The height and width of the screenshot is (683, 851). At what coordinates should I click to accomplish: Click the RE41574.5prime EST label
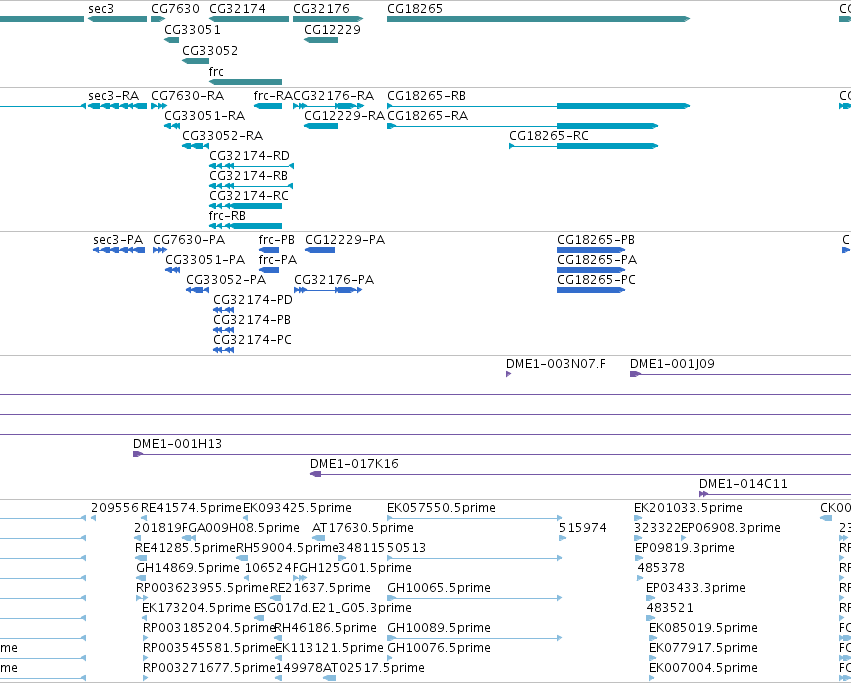[x=191, y=508]
